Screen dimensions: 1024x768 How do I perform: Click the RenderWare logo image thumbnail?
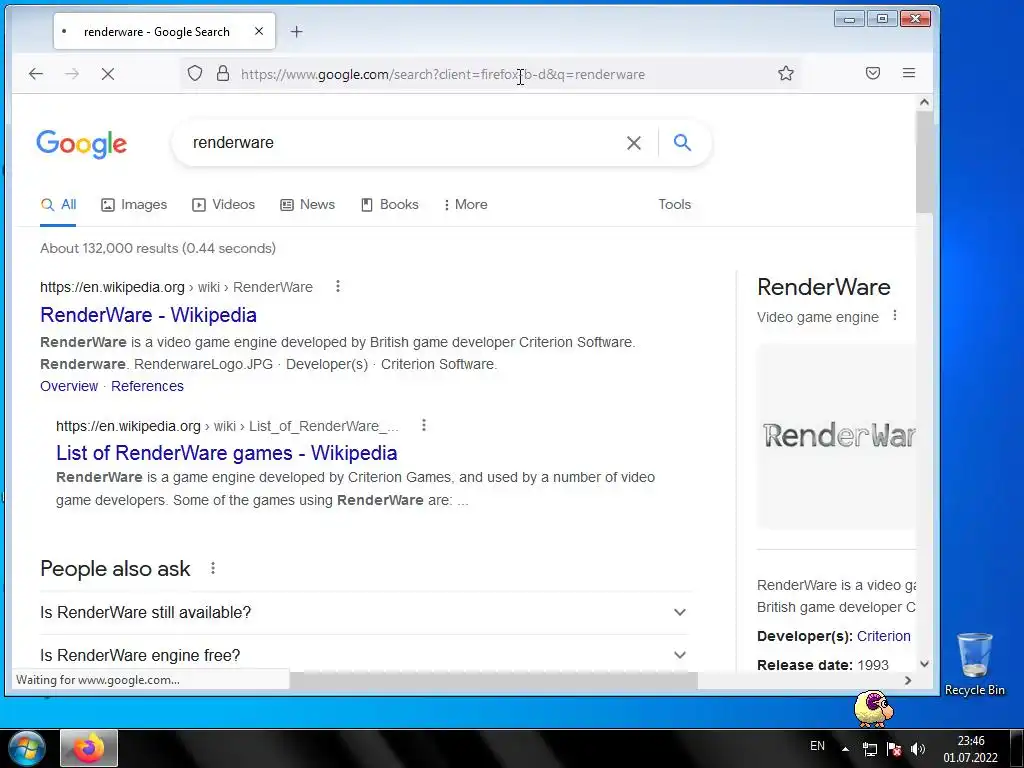pyautogui.click(x=837, y=436)
